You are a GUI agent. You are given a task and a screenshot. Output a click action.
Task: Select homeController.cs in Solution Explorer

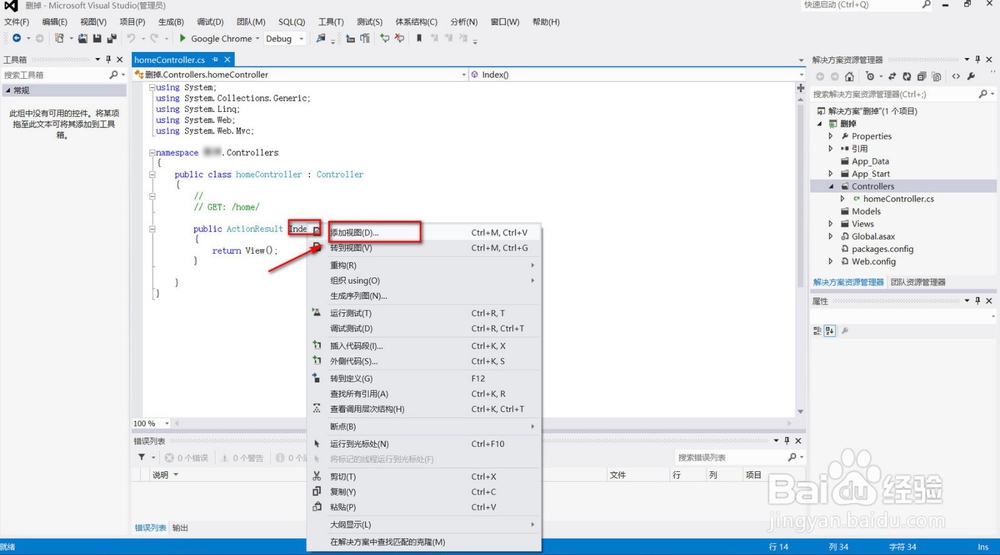(898, 198)
